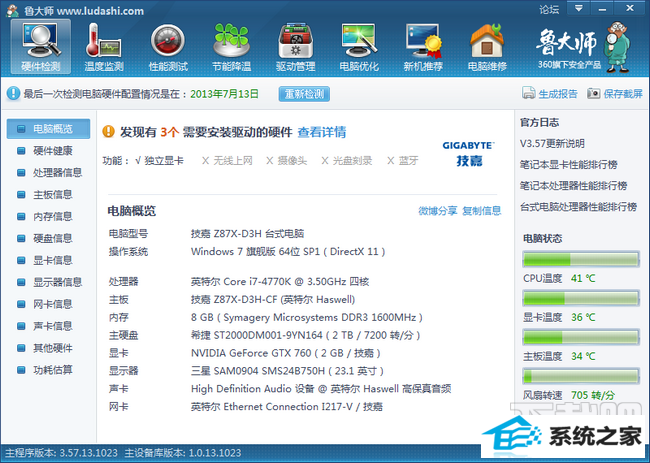
Task: Click the 显卡温度 progress bar
Action: coord(581,298)
